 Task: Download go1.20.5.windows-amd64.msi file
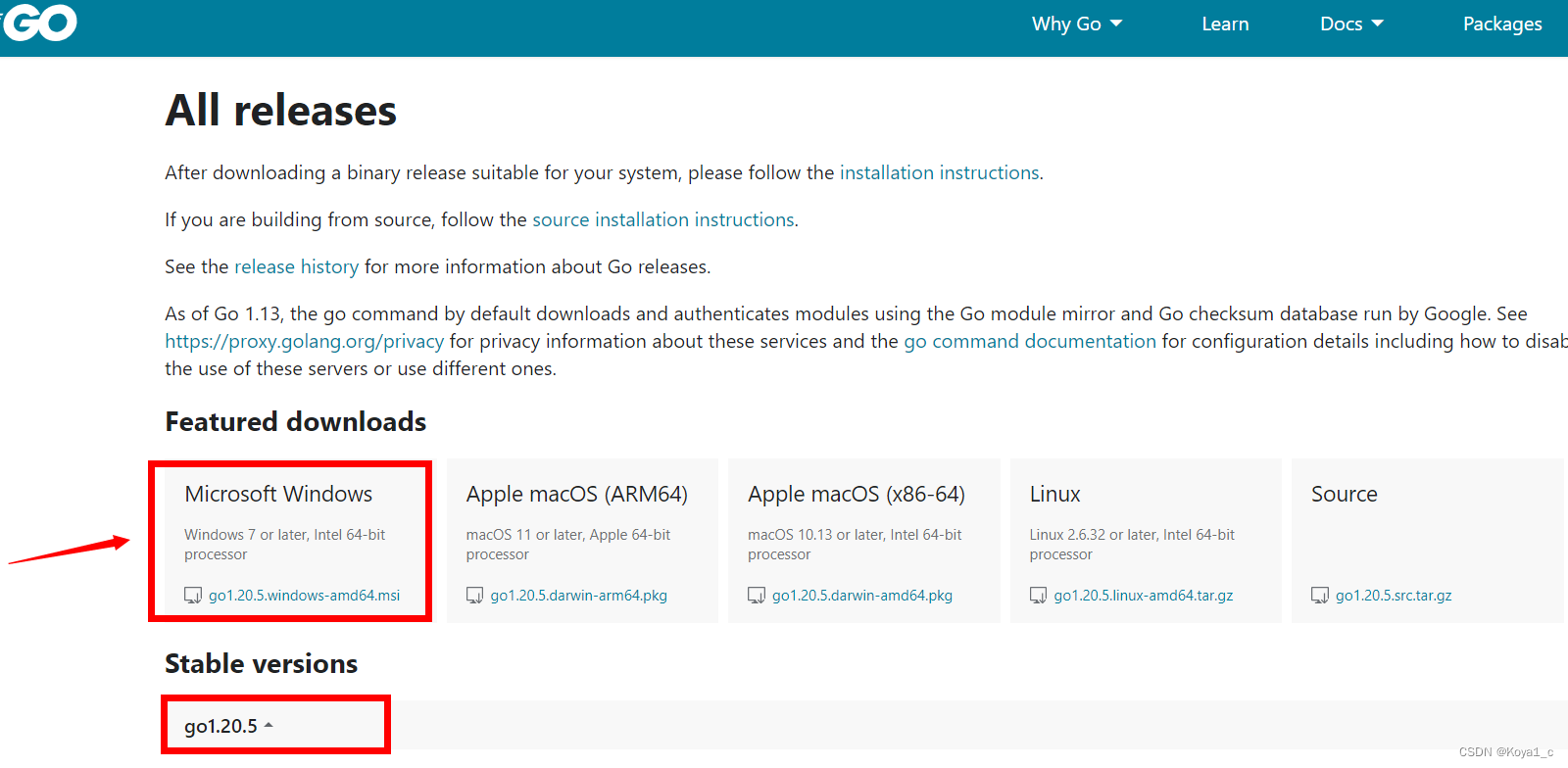[304, 596]
